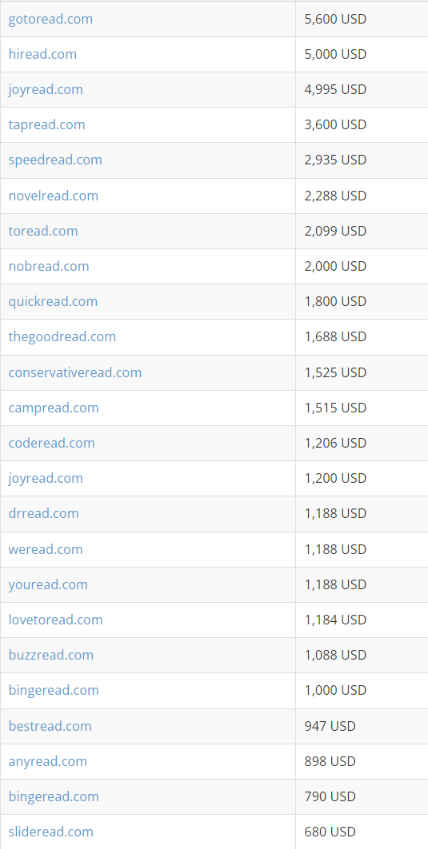
Task: Select the novelread.com domain link
Action: [53, 195]
